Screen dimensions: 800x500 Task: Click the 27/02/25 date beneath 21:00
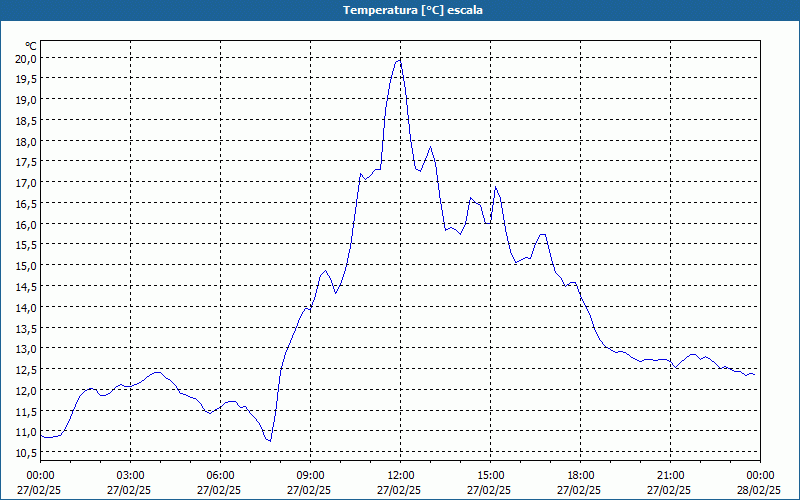669,490
